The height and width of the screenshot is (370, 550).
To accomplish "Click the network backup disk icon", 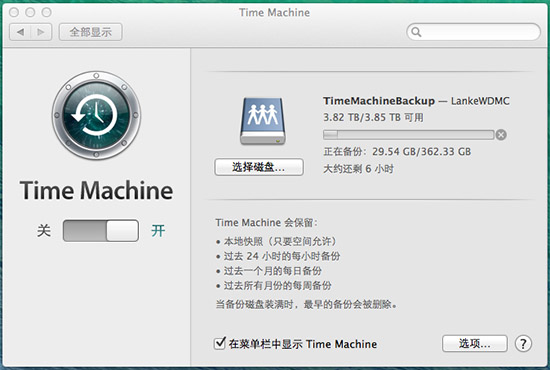I will pyautogui.click(x=263, y=121).
